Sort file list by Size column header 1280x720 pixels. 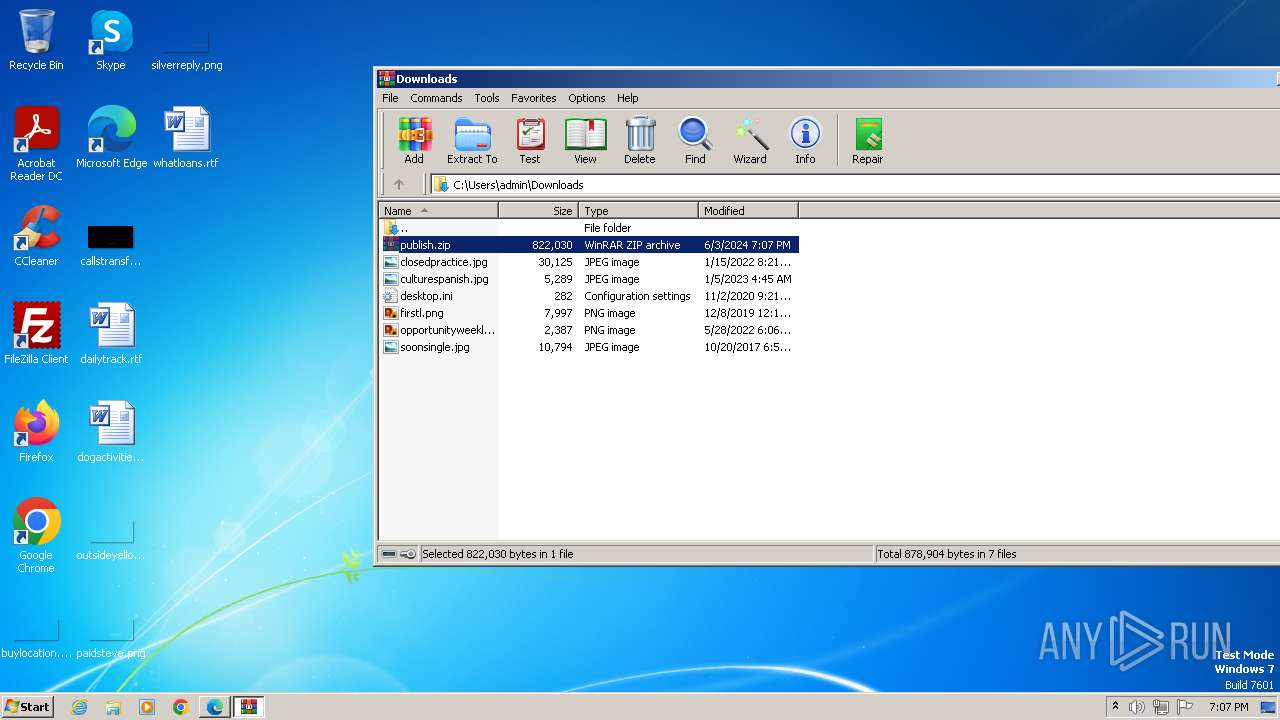pos(539,210)
